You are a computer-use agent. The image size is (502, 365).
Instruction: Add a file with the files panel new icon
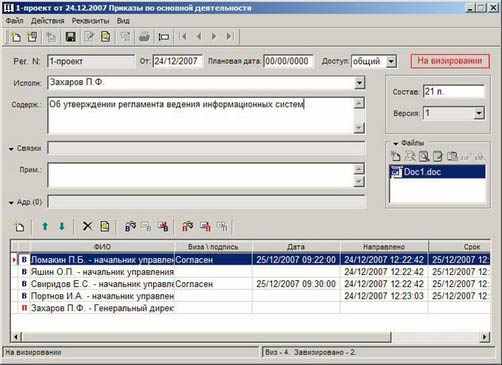[x=396, y=156]
